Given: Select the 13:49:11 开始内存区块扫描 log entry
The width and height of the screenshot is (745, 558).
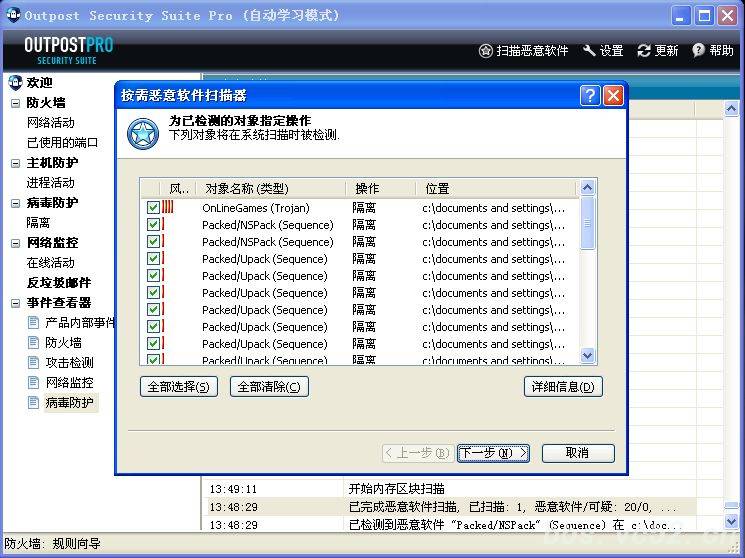Looking at the screenshot, I should (x=451, y=489).
